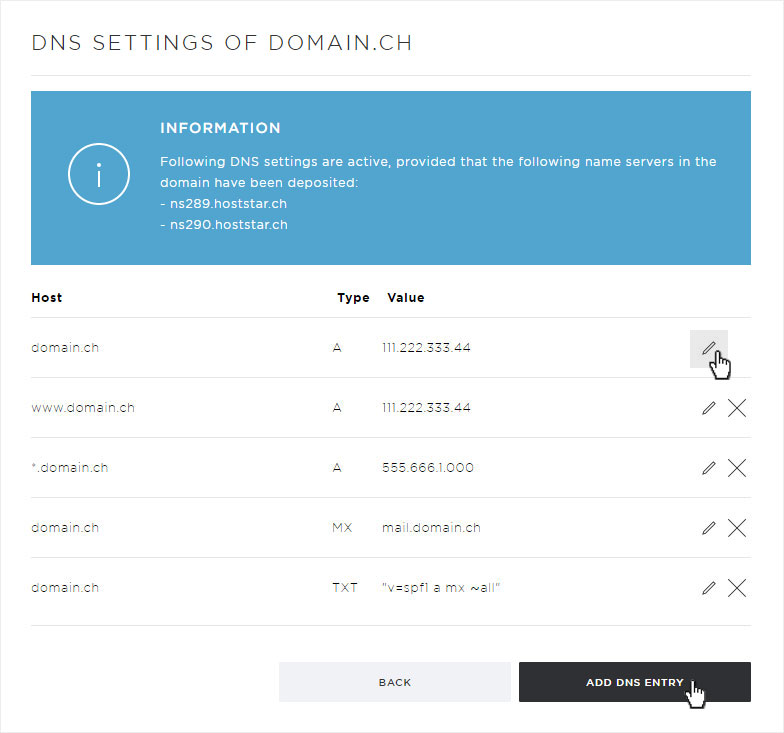Go back with the Back button

point(394,682)
